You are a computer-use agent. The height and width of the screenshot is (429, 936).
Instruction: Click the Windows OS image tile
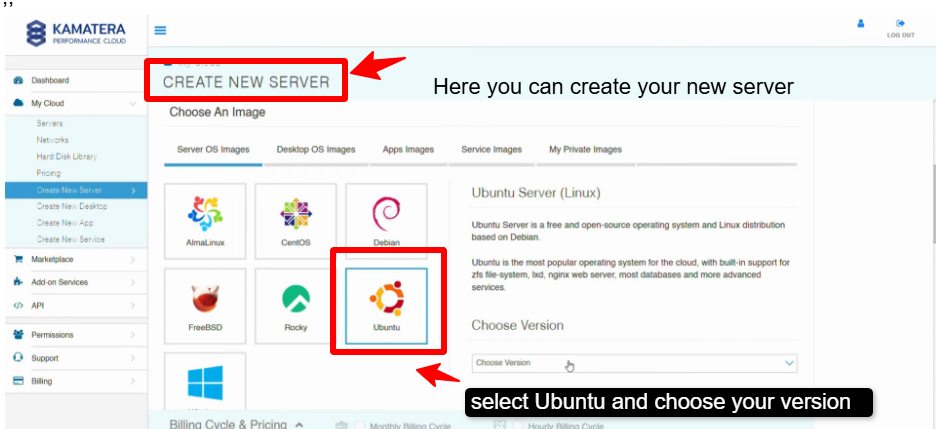pos(204,385)
